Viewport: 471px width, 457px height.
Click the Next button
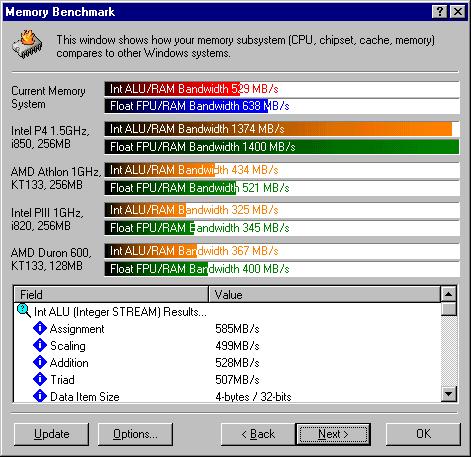click(333, 434)
